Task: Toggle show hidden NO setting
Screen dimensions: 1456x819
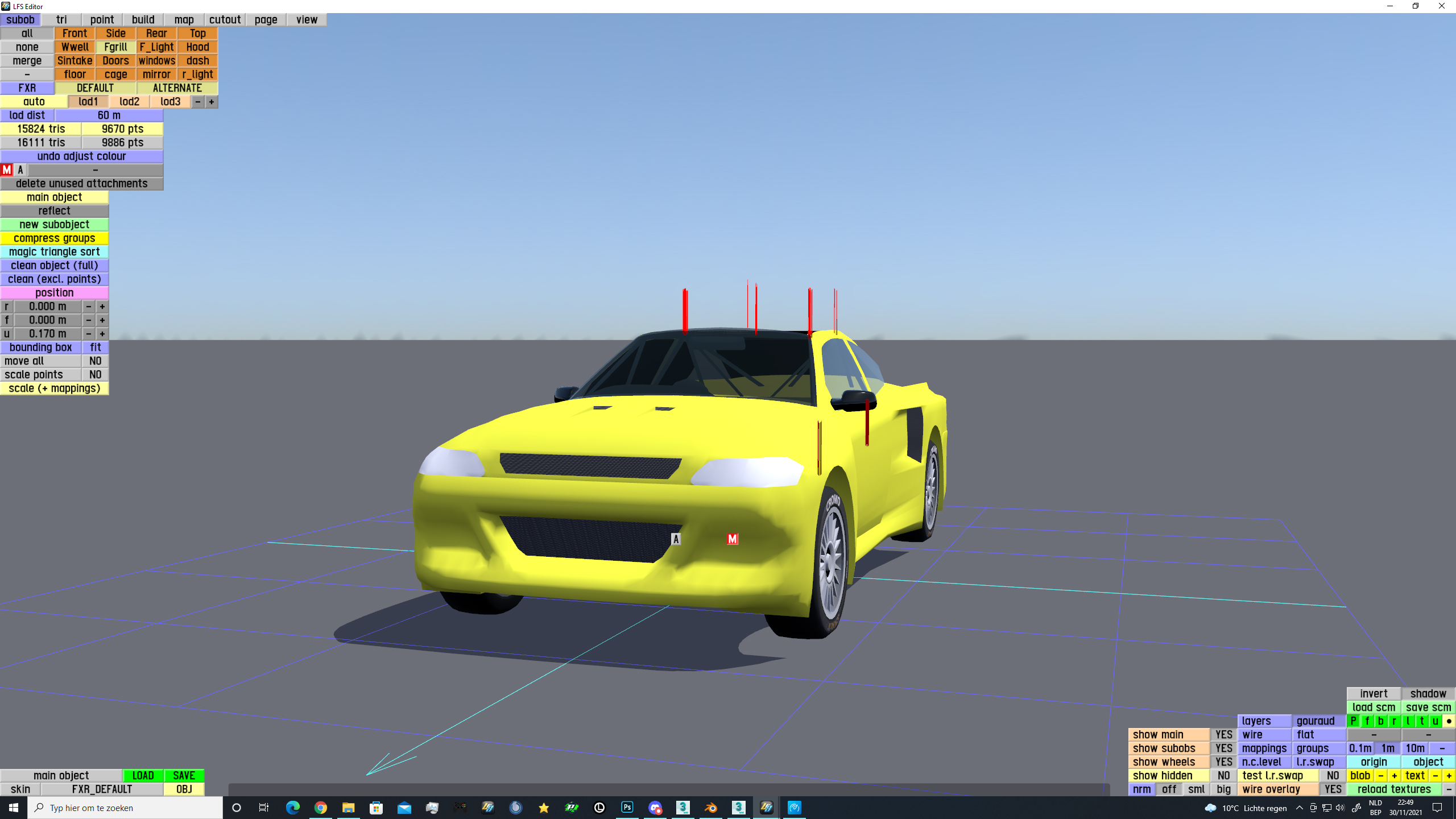Action: point(1223,775)
